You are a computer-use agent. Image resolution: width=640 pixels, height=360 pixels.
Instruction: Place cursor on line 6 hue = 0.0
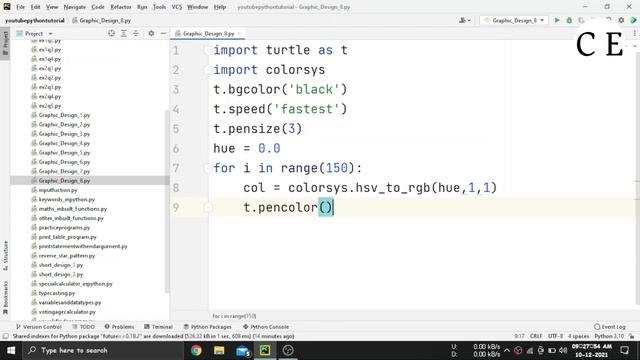click(247, 149)
